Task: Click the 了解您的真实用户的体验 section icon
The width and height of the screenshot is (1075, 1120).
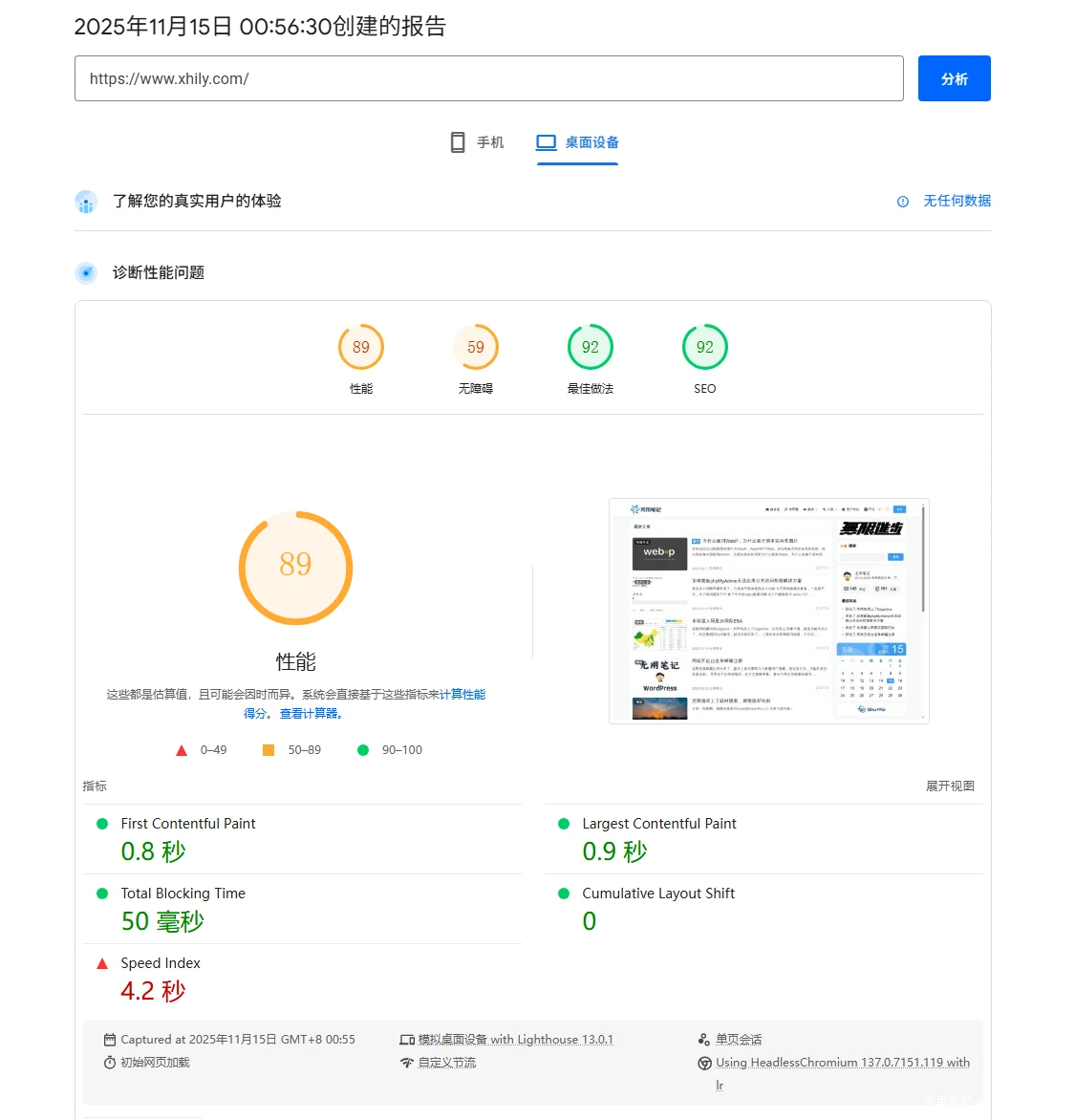Action: point(86,202)
